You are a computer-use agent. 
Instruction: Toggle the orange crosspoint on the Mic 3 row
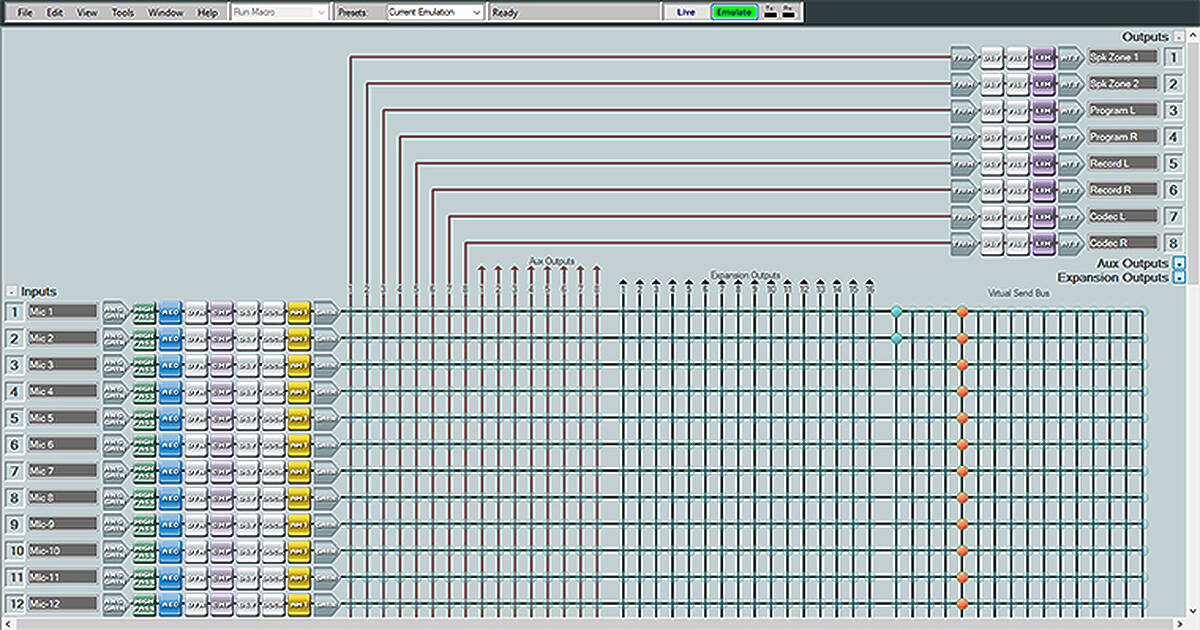(962, 365)
